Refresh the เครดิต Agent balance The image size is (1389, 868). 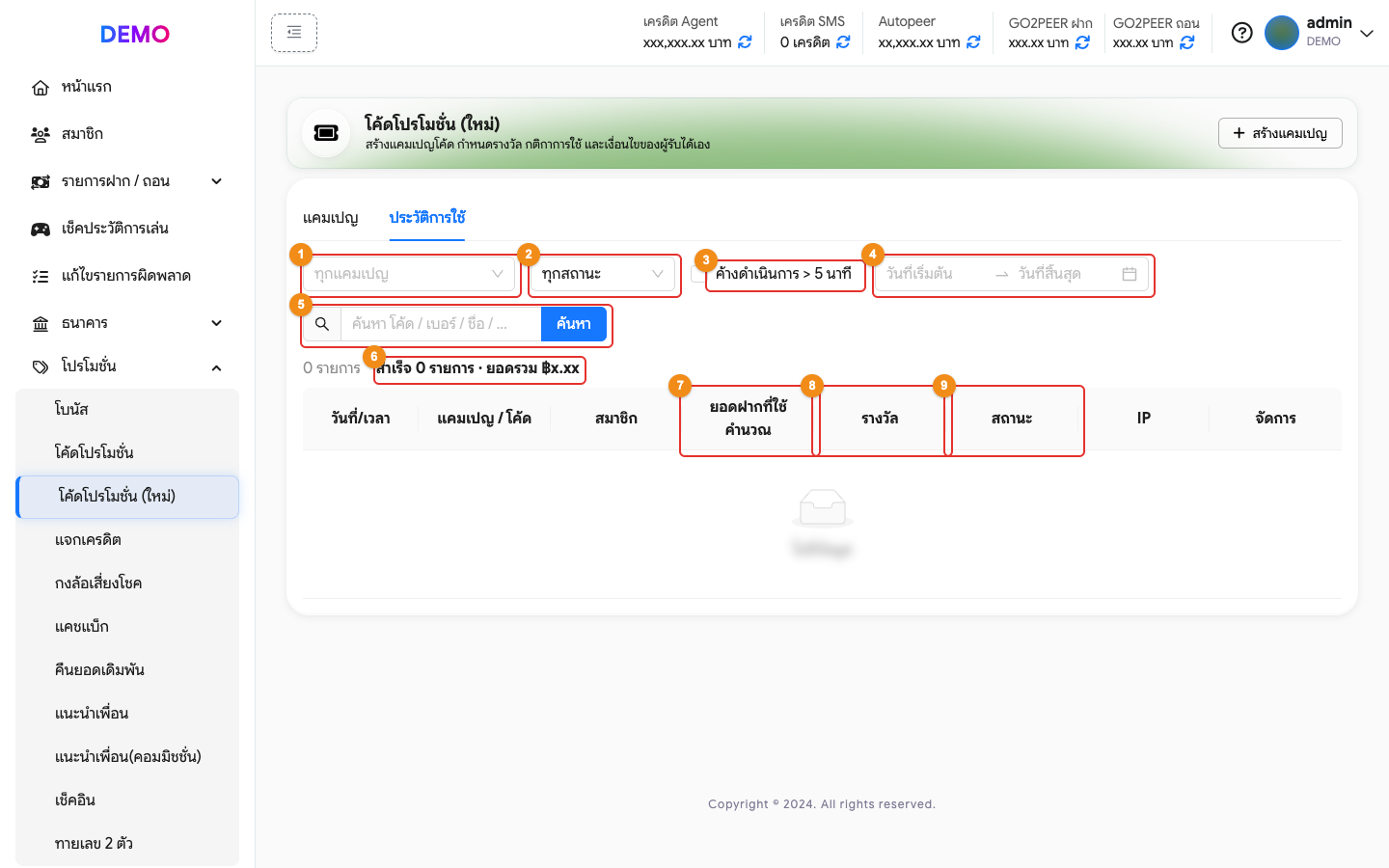pos(745,42)
